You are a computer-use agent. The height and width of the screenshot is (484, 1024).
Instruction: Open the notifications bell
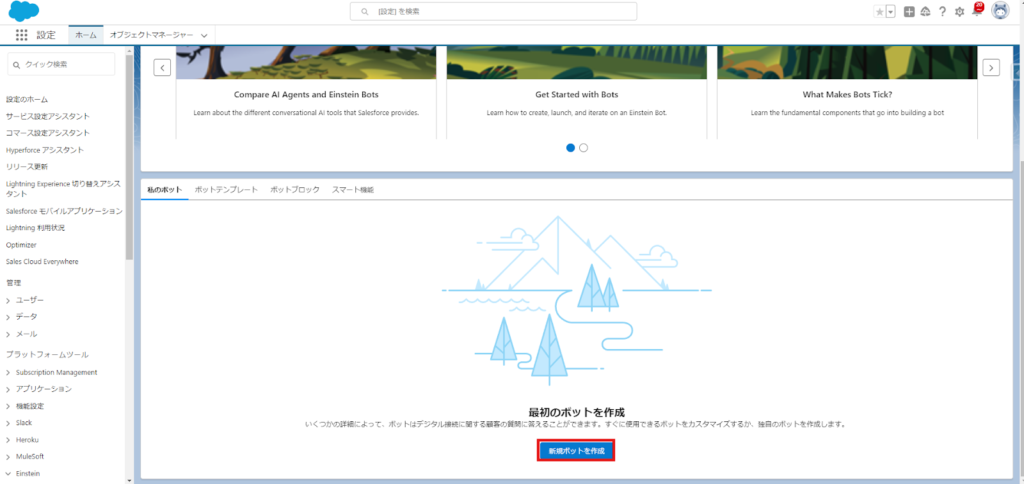pyautogui.click(x=977, y=10)
